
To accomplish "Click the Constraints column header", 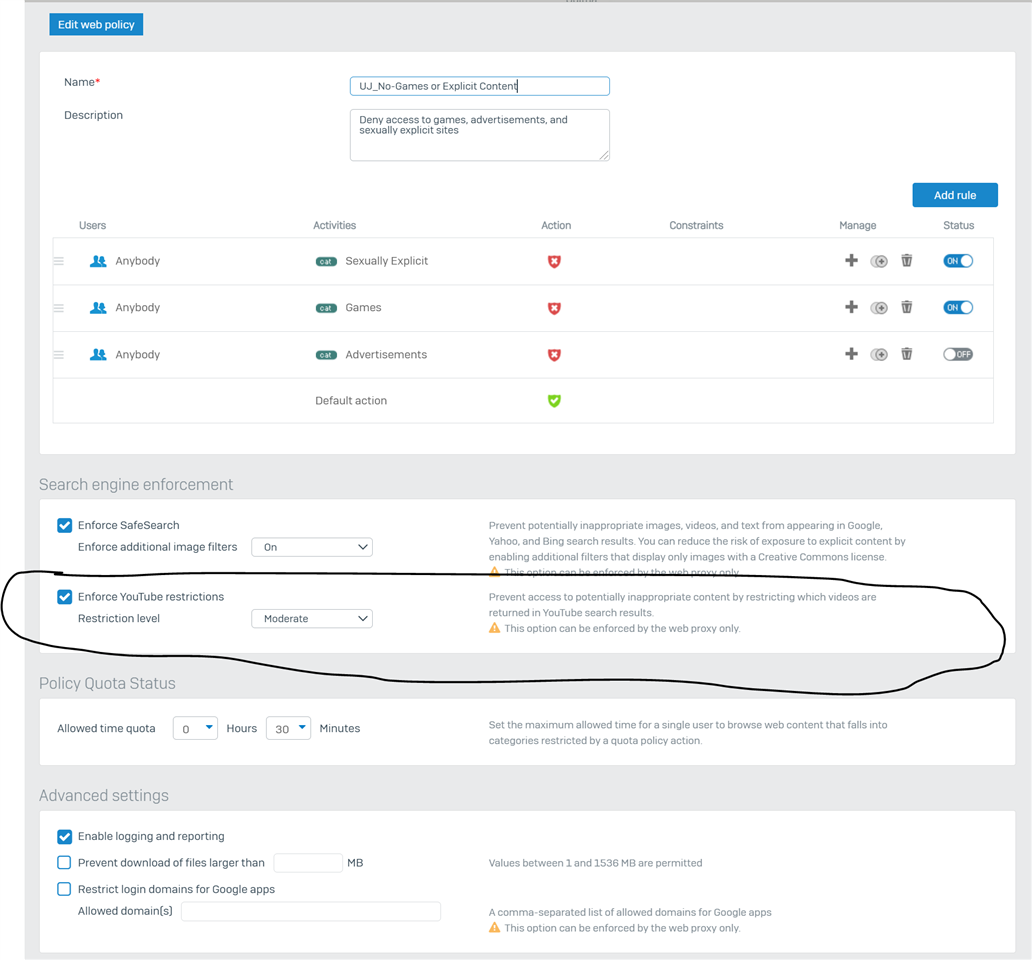I will (x=696, y=225).
